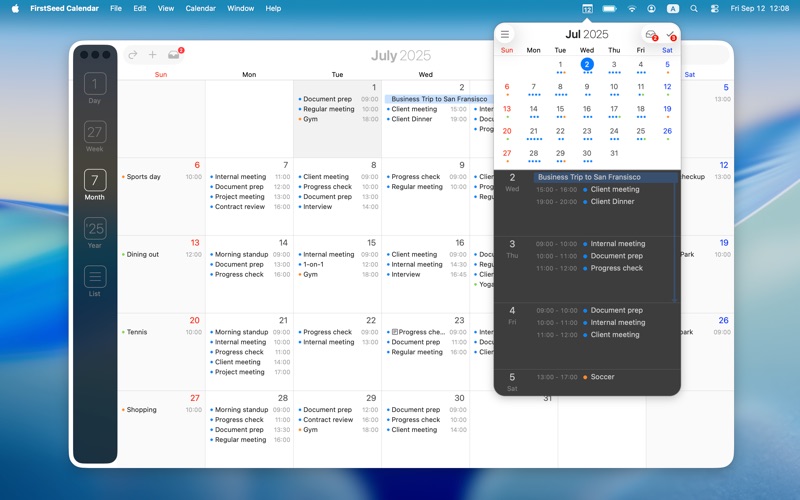Open the View menu
The image size is (800, 500).
pyautogui.click(x=166, y=8)
